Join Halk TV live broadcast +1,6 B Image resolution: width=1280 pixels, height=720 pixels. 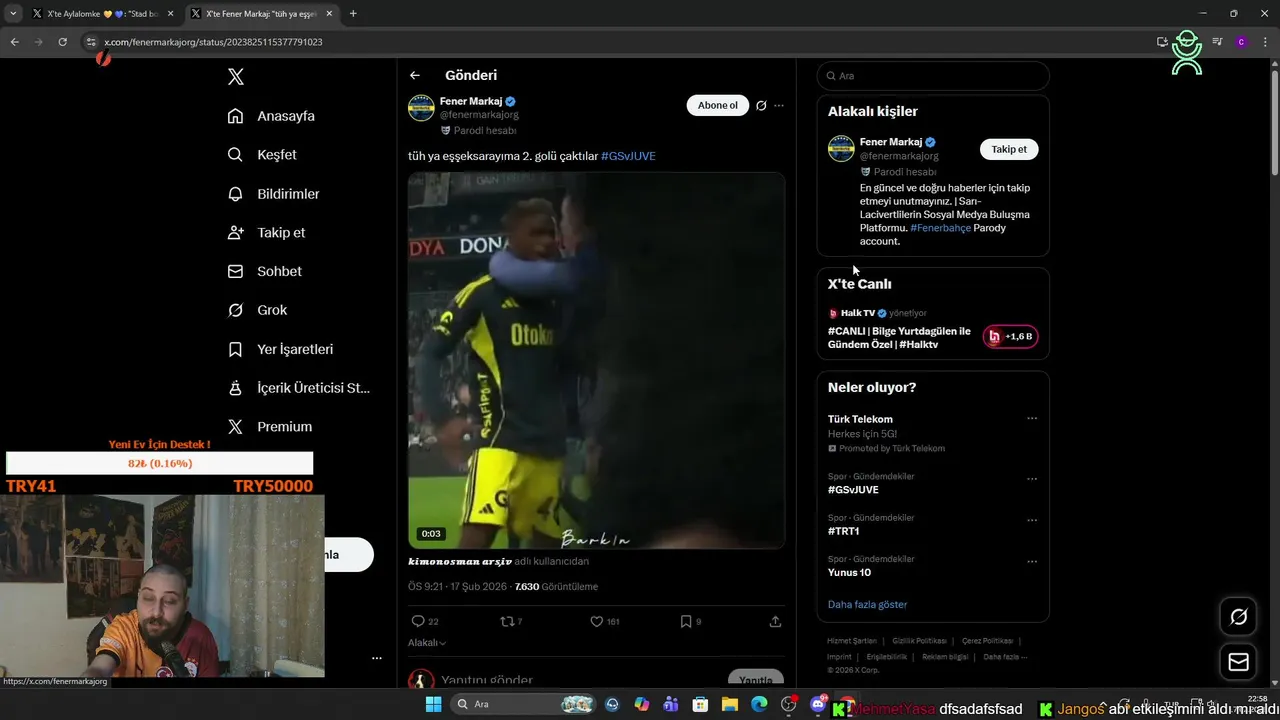click(x=1010, y=337)
